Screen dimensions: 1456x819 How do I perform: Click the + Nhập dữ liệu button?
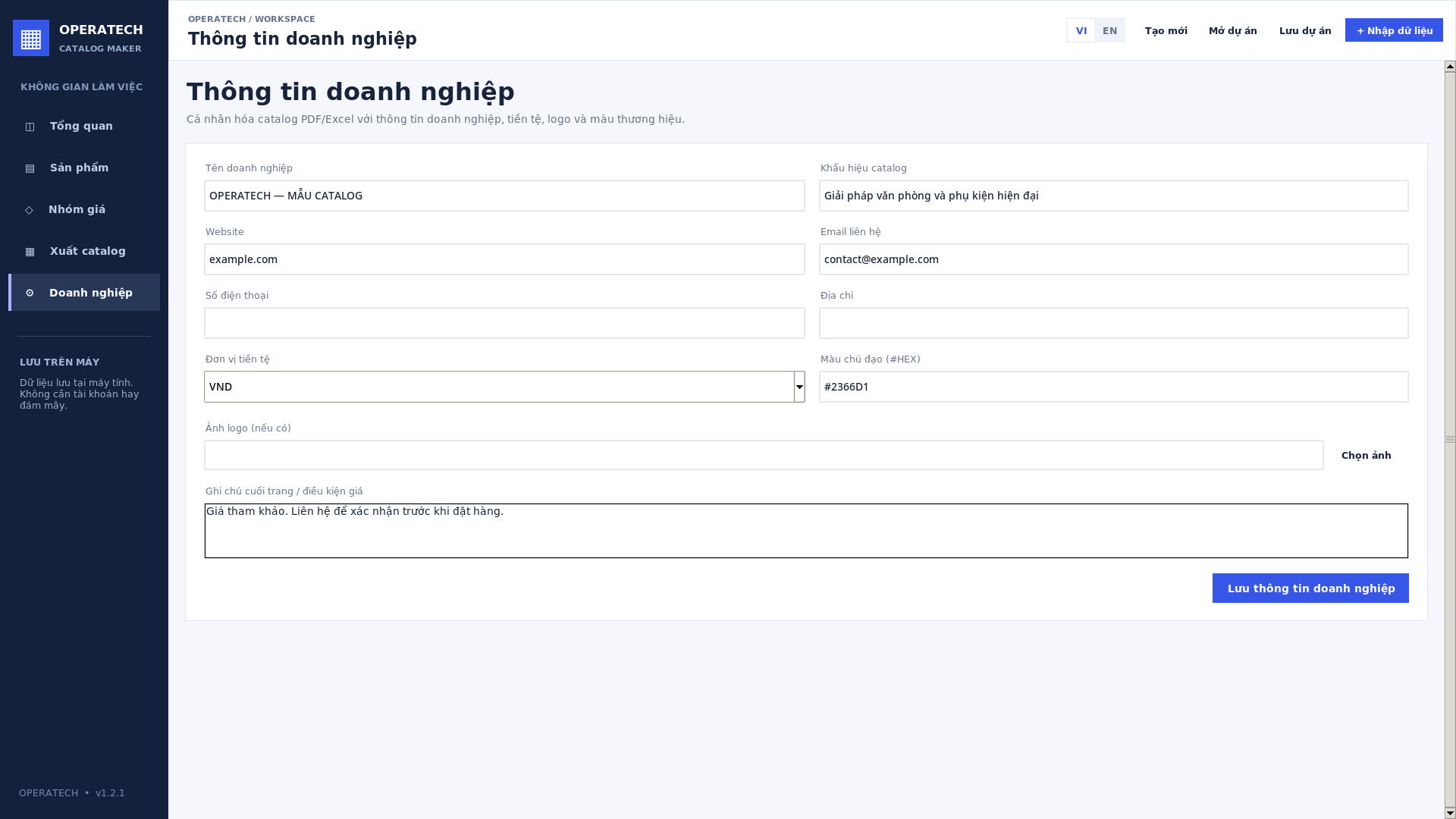[x=1394, y=30]
